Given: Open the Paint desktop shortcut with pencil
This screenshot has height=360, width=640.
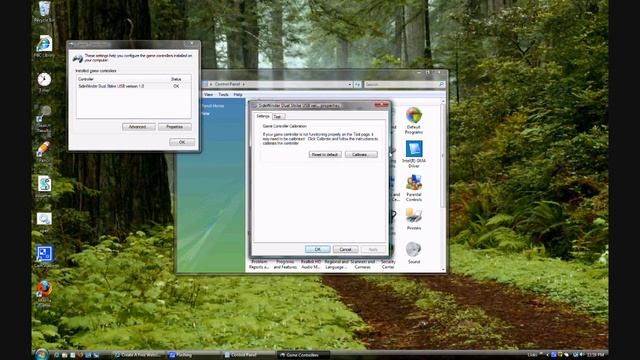Looking at the screenshot, I should pyautogui.click(x=43, y=149).
